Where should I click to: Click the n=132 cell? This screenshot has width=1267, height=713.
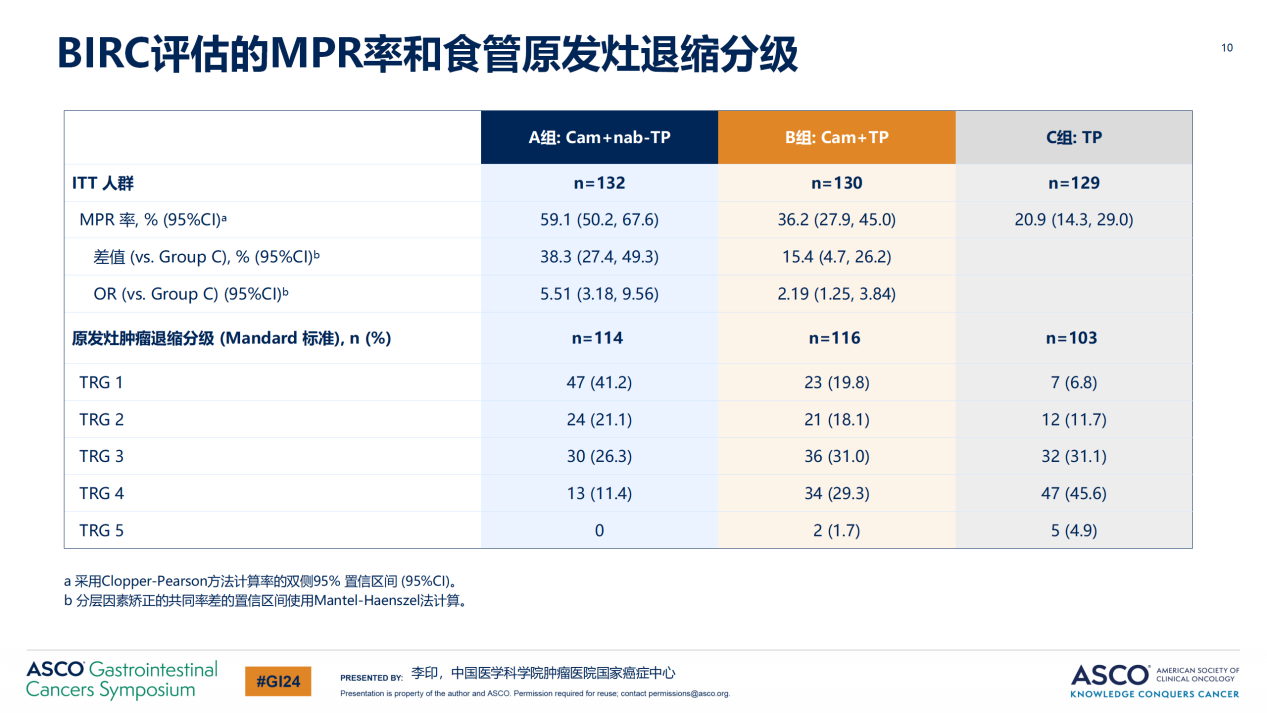point(599,183)
